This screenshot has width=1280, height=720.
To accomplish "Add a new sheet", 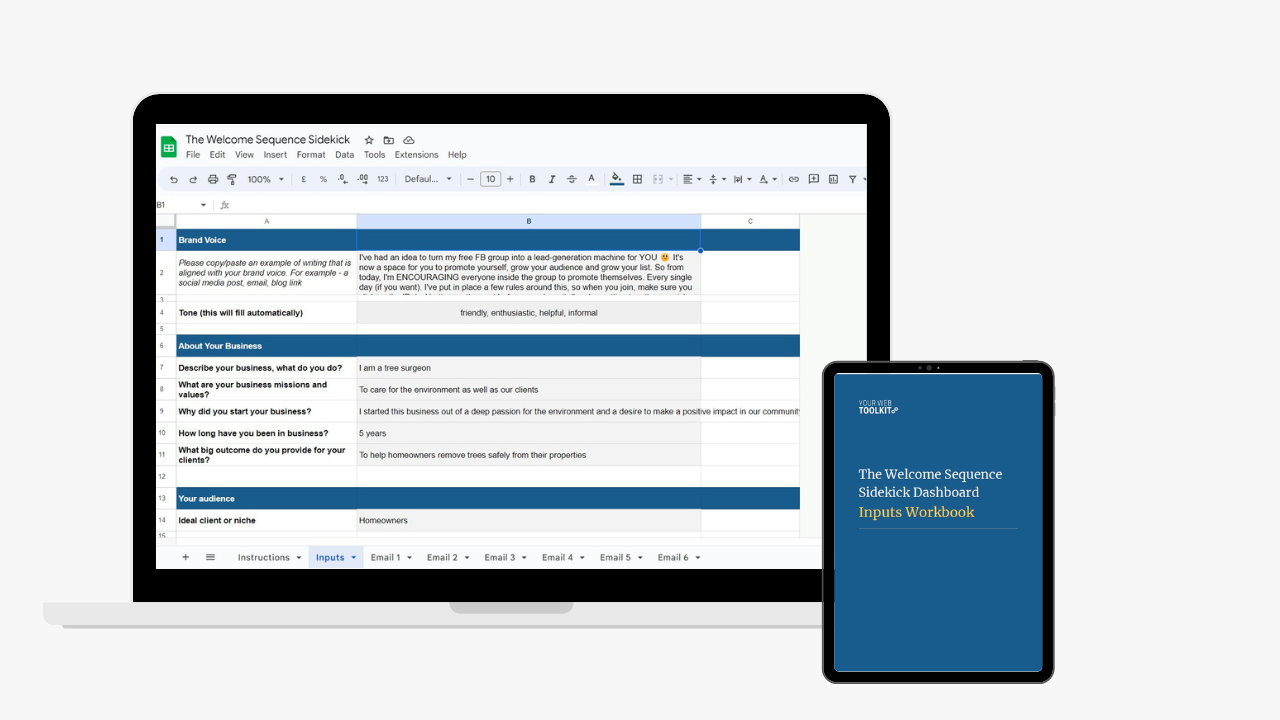I will pos(185,557).
